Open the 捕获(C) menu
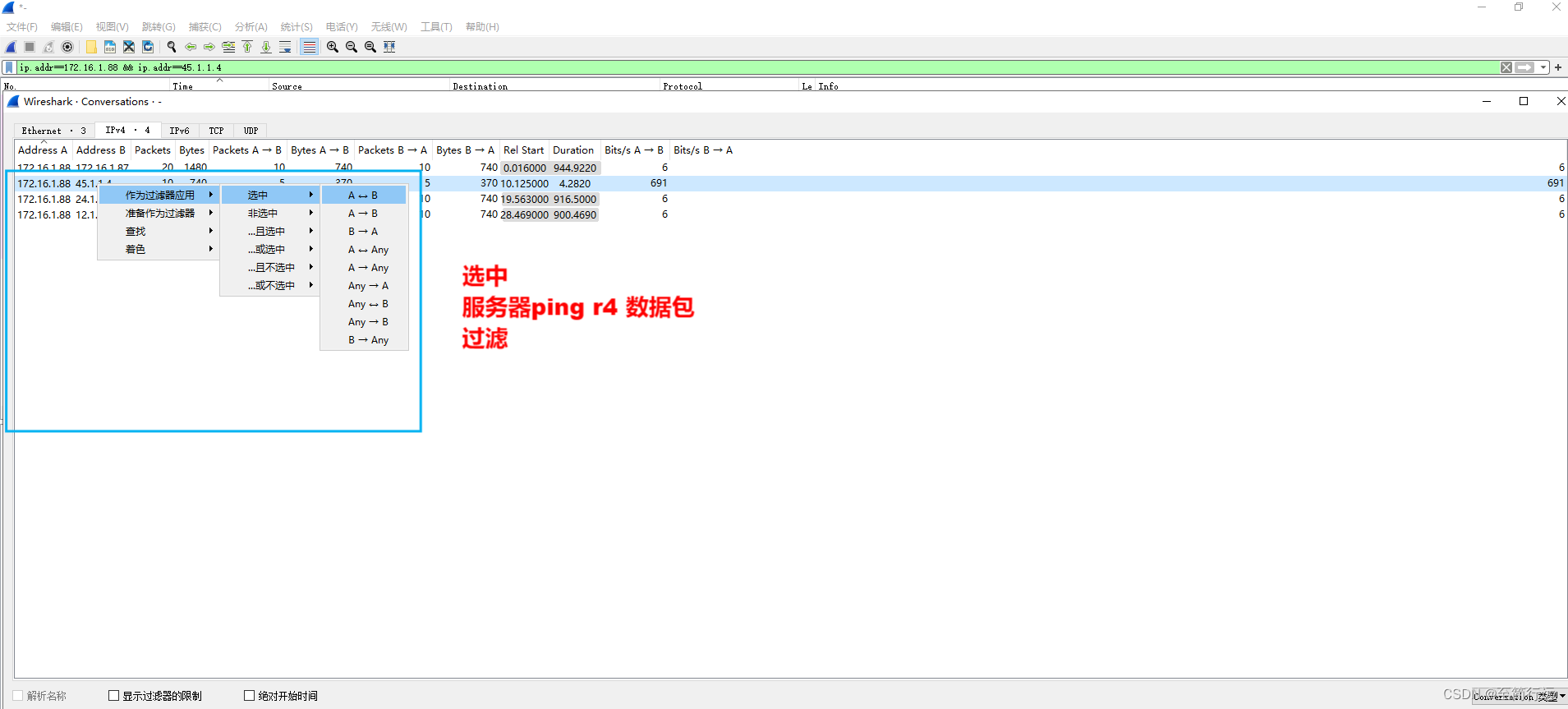This screenshot has width=1568, height=709. click(x=205, y=27)
